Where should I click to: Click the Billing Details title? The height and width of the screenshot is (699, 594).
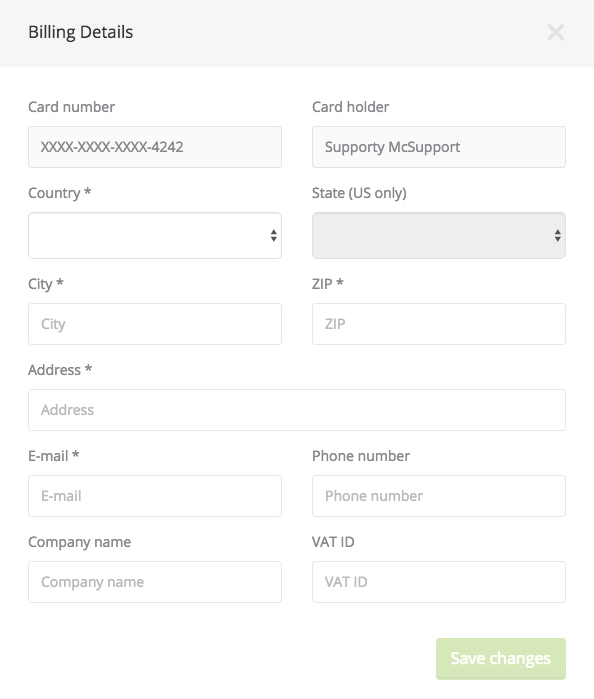[81, 32]
